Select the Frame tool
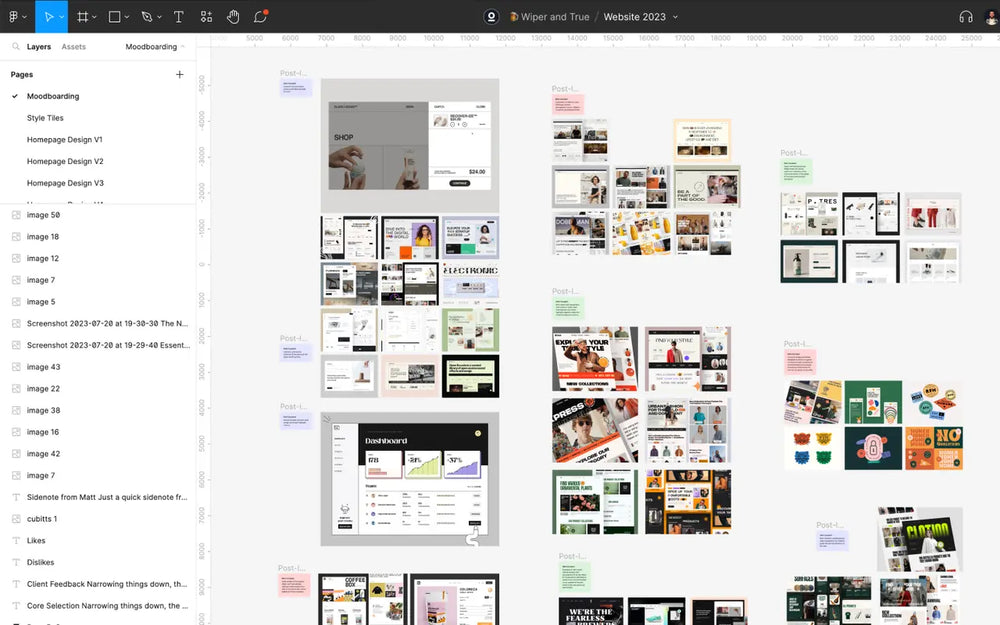 coord(82,17)
